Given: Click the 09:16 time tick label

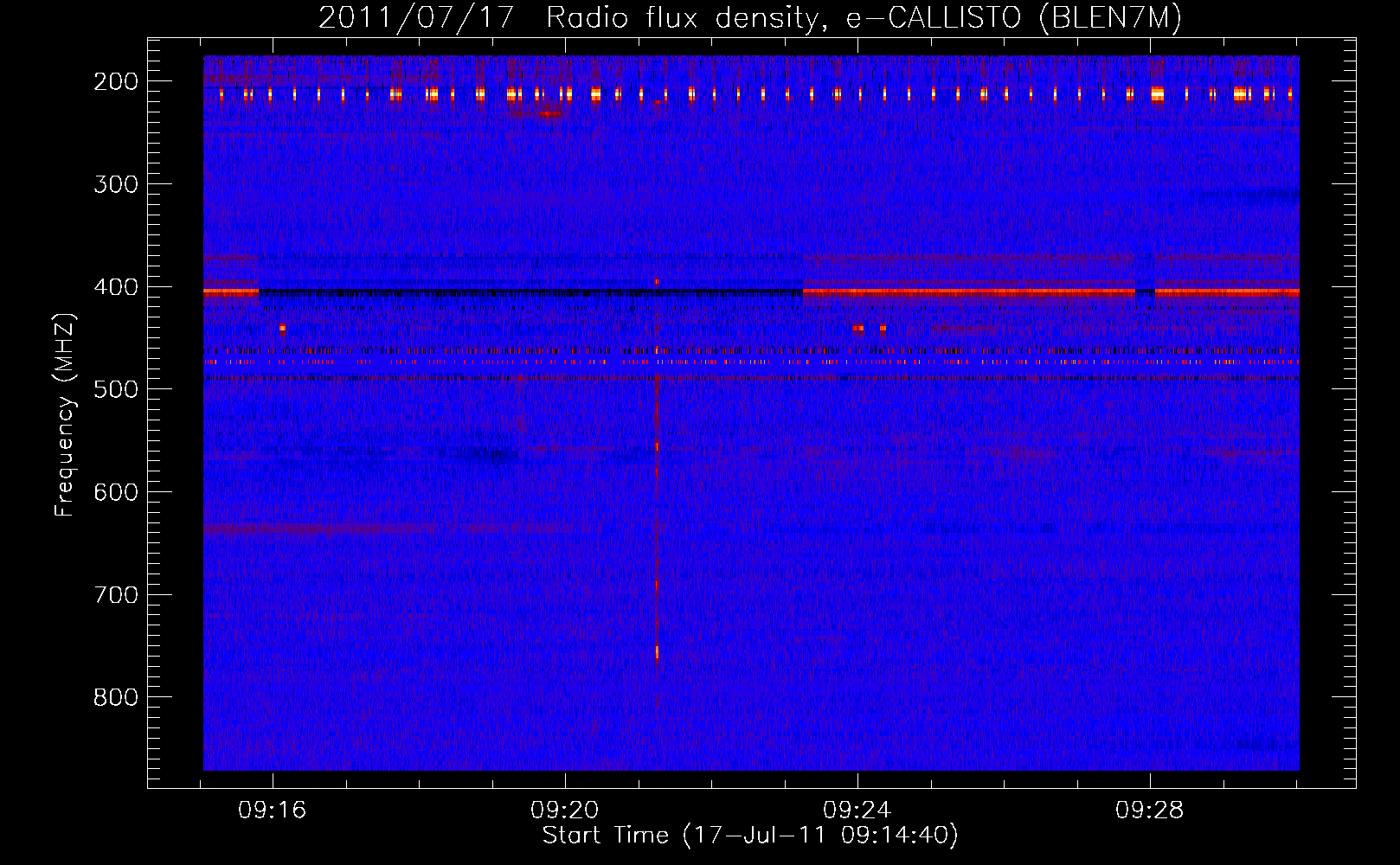Looking at the screenshot, I should tap(273, 811).
